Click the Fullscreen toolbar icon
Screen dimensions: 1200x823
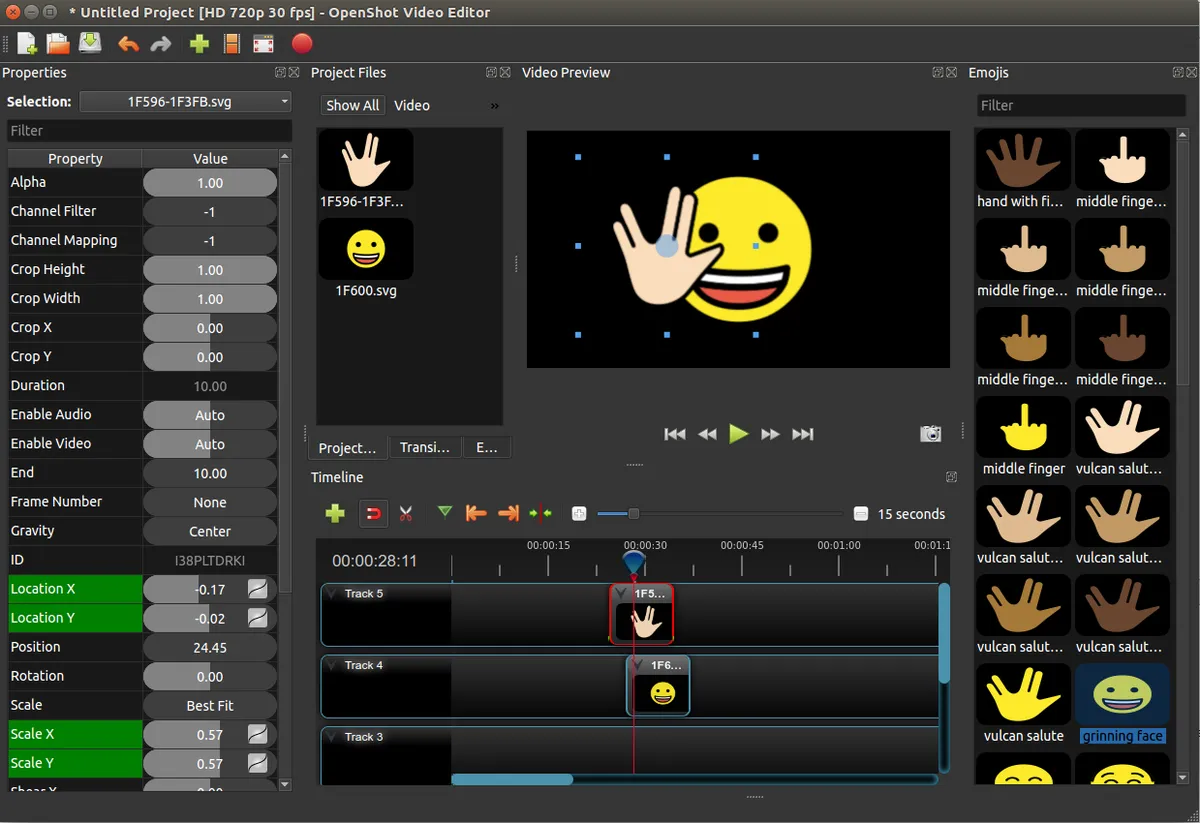[263, 44]
